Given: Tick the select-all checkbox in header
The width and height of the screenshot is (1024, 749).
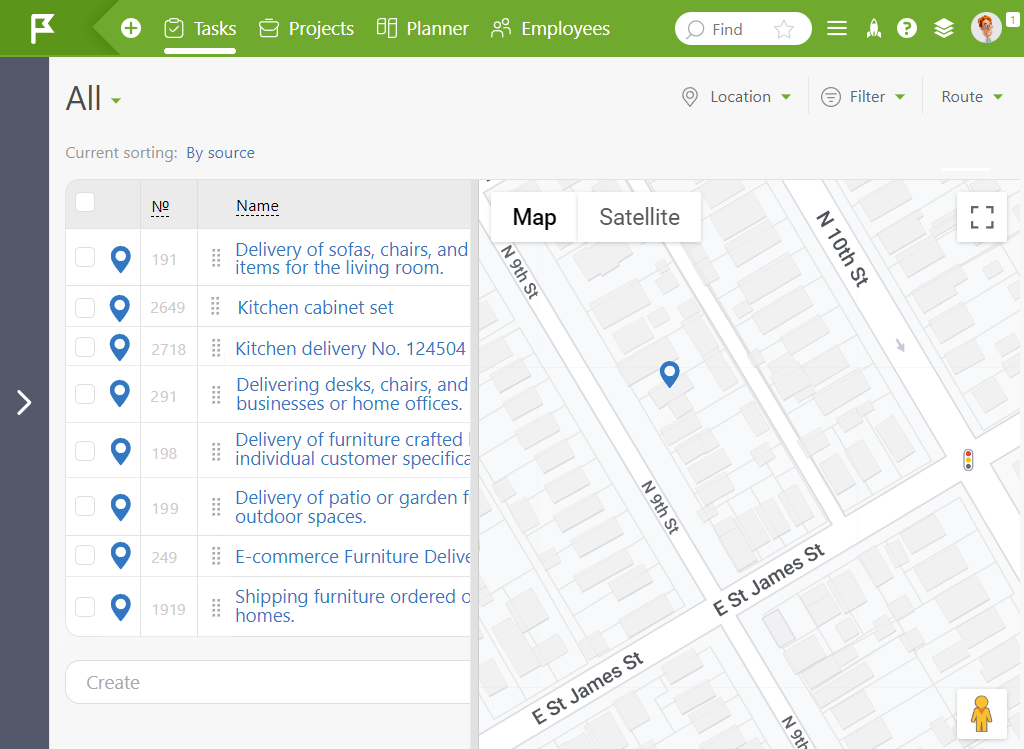Looking at the screenshot, I should [85, 202].
